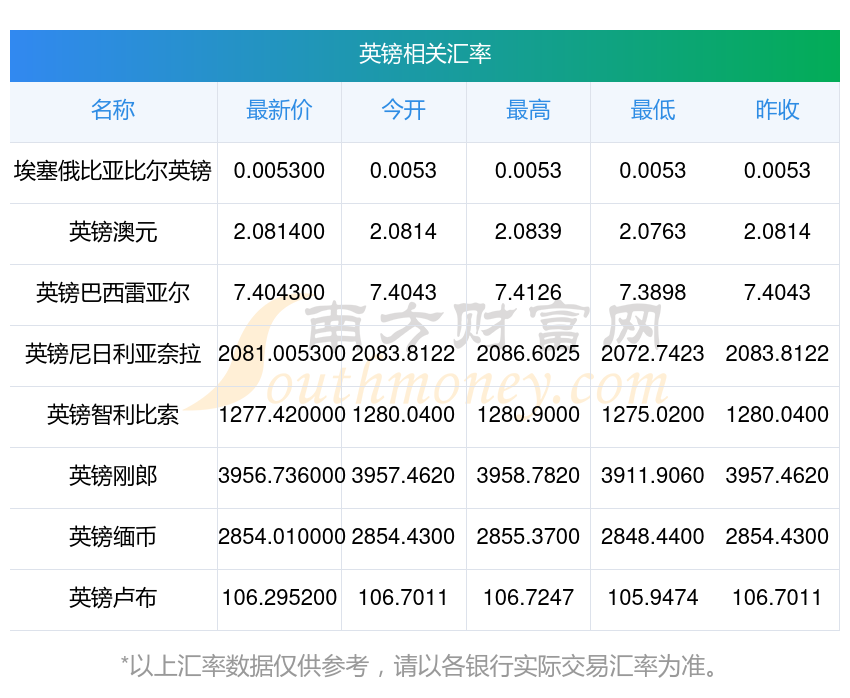
Task: Click the 2848.4400 low value
Action: click(653, 537)
